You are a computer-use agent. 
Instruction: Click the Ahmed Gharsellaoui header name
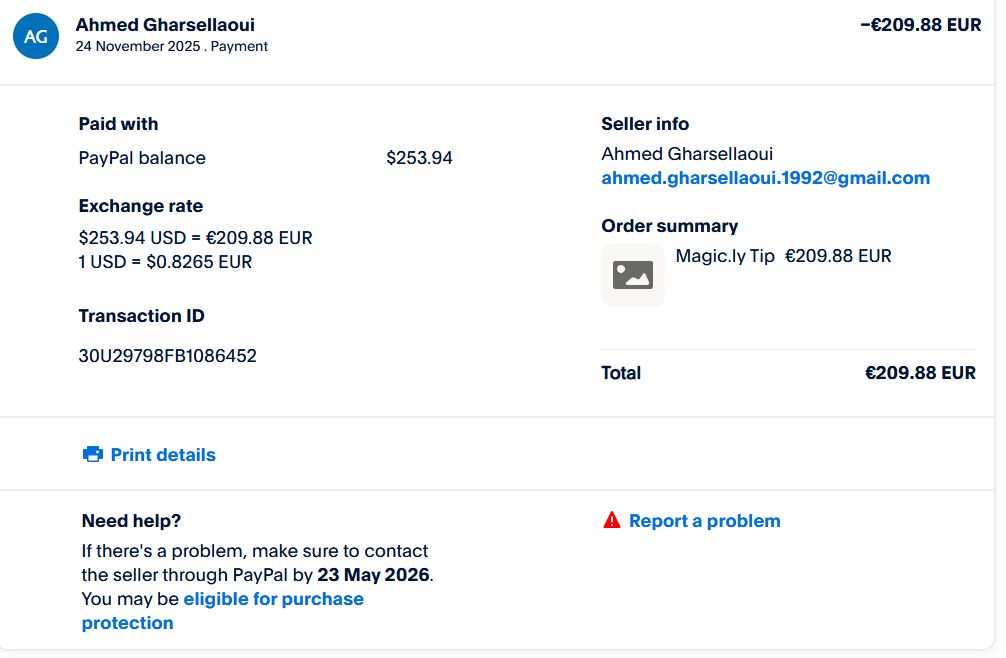(165, 25)
